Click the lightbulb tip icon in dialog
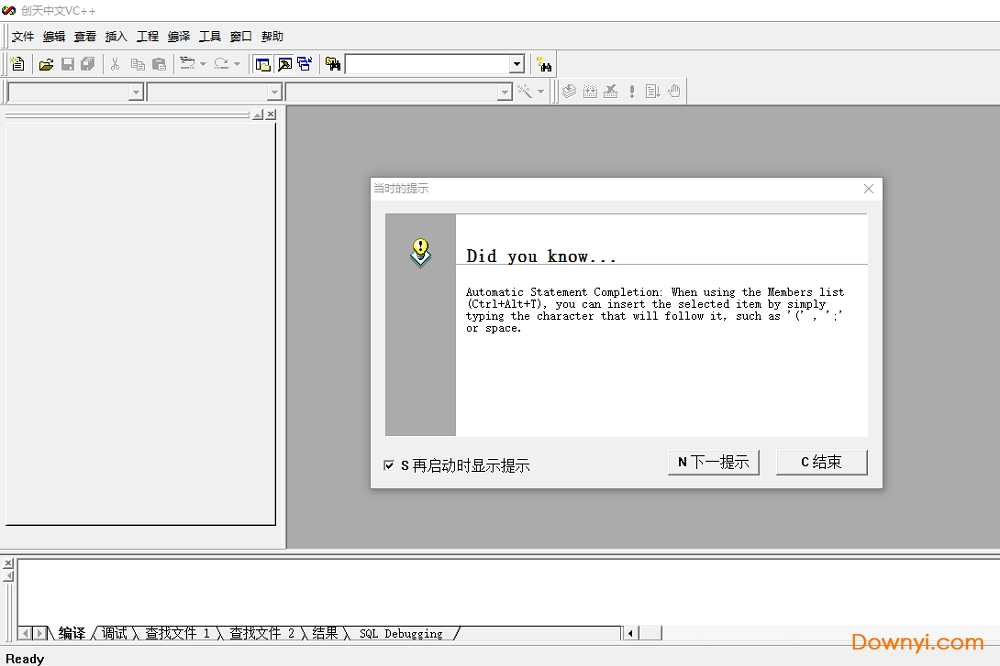1000x666 pixels. pyautogui.click(x=420, y=251)
